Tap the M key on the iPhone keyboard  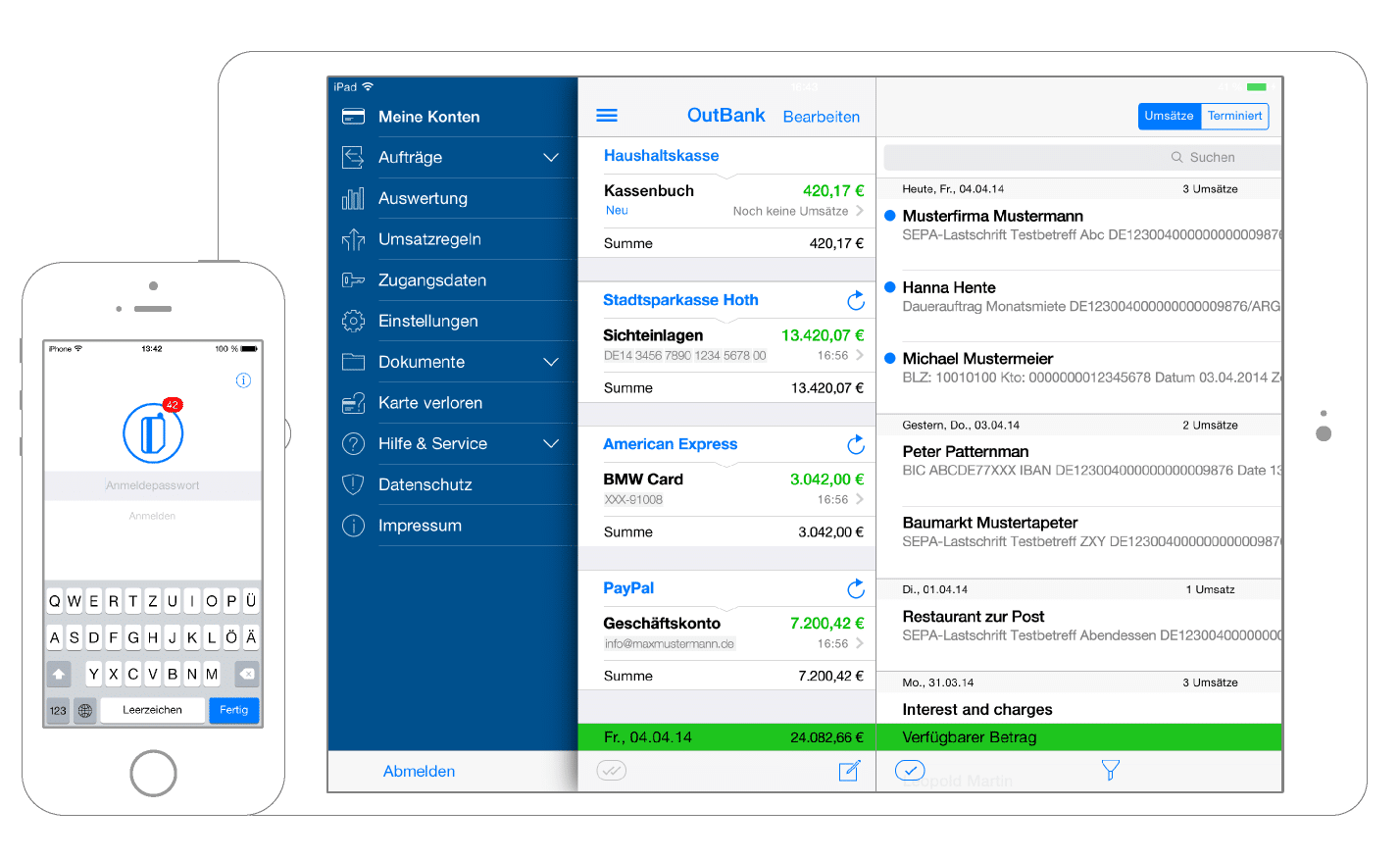[212, 675]
